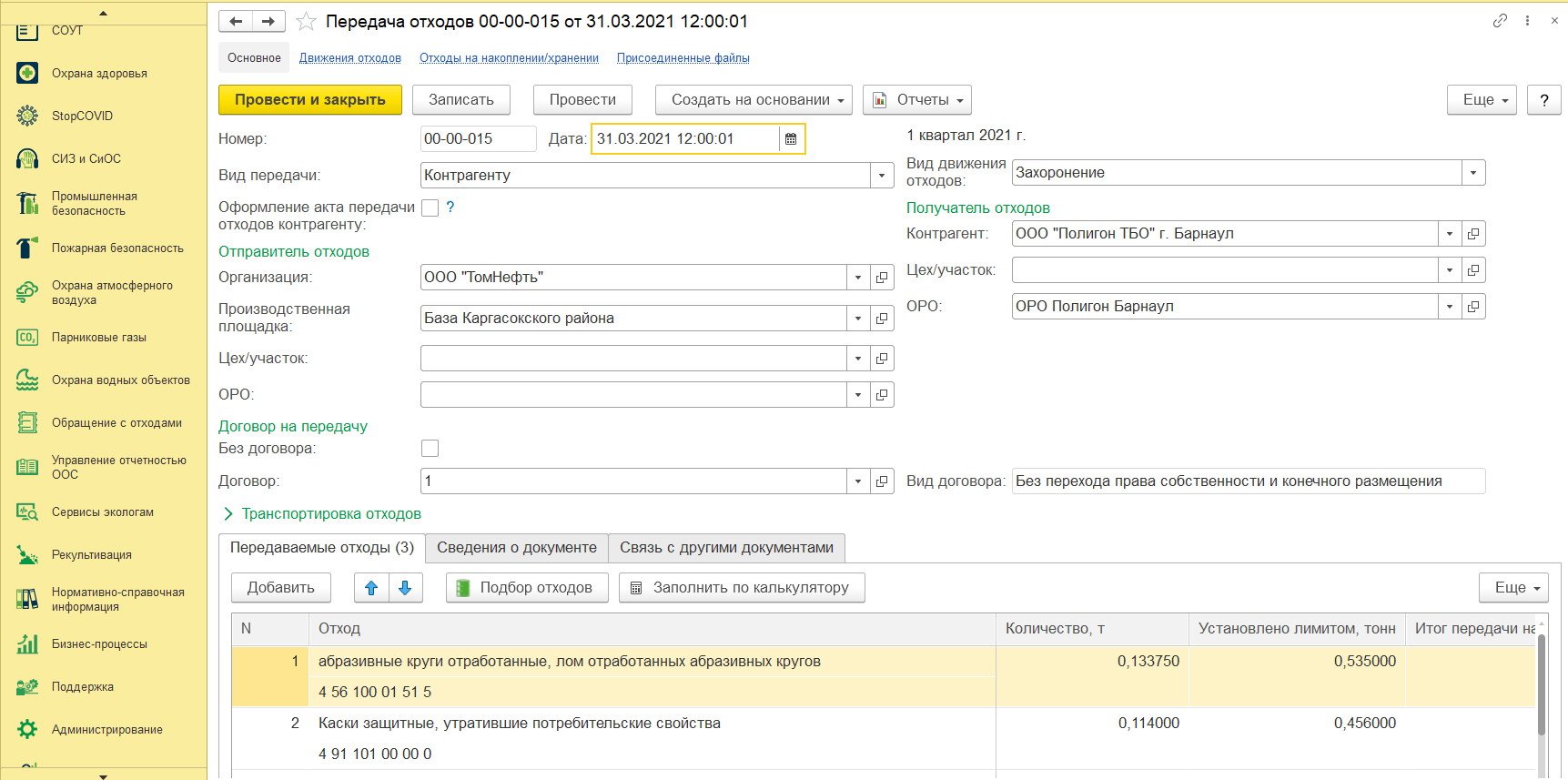Image resolution: width=1568 pixels, height=780 pixels.
Task: Open Парниковые газы section in sidebar
Action: (x=98, y=338)
